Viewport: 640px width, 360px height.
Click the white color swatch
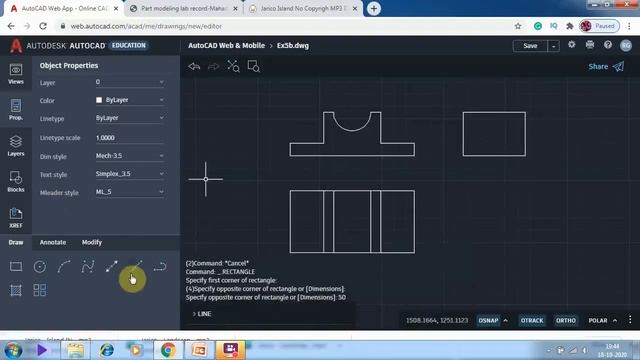[x=99, y=100]
